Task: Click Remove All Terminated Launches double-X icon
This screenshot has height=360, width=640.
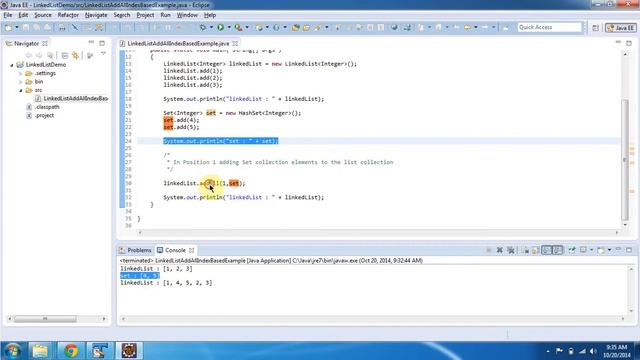Action: pos(511,250)
